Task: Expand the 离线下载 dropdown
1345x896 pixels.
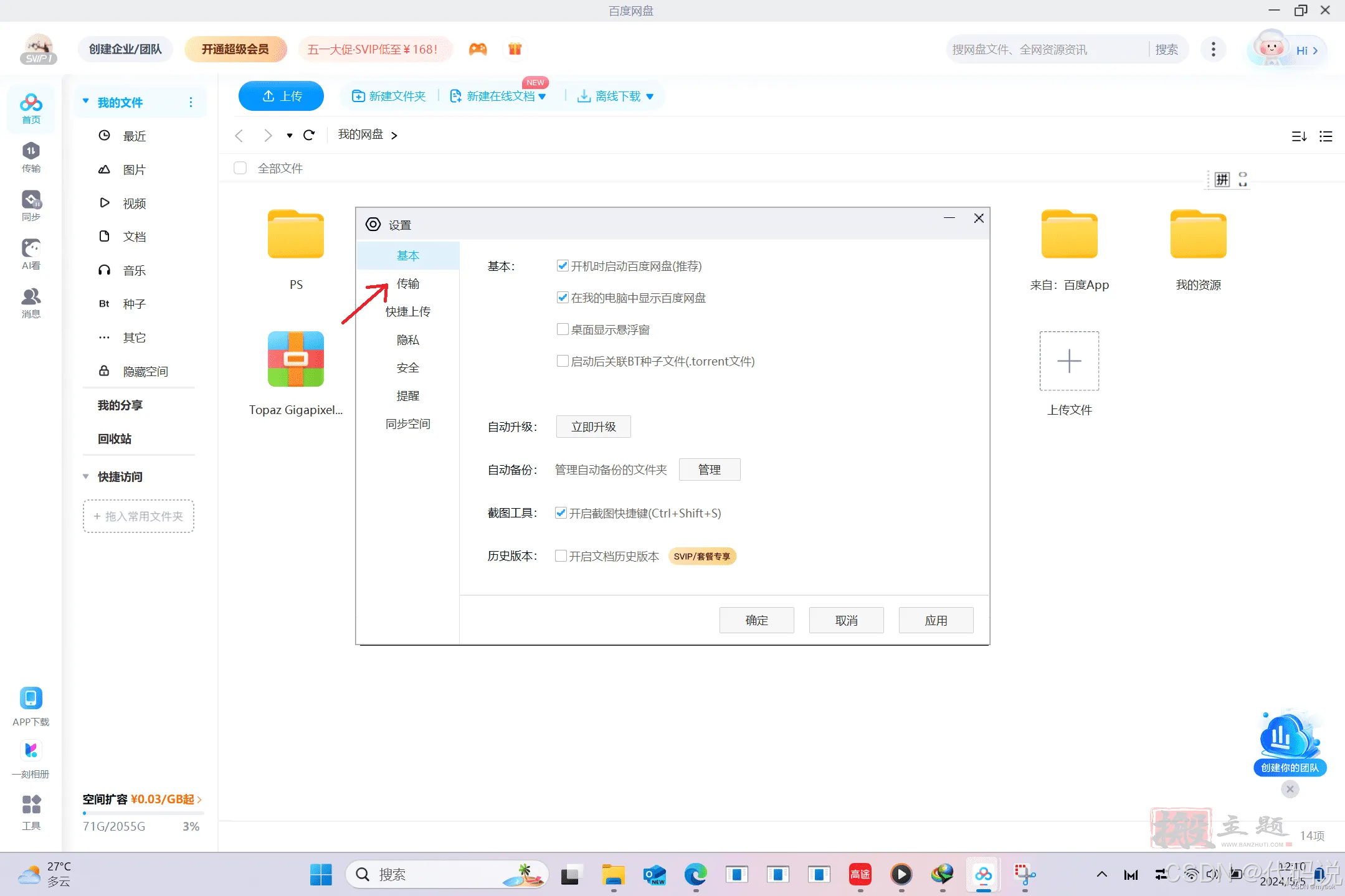Action: 650,97
